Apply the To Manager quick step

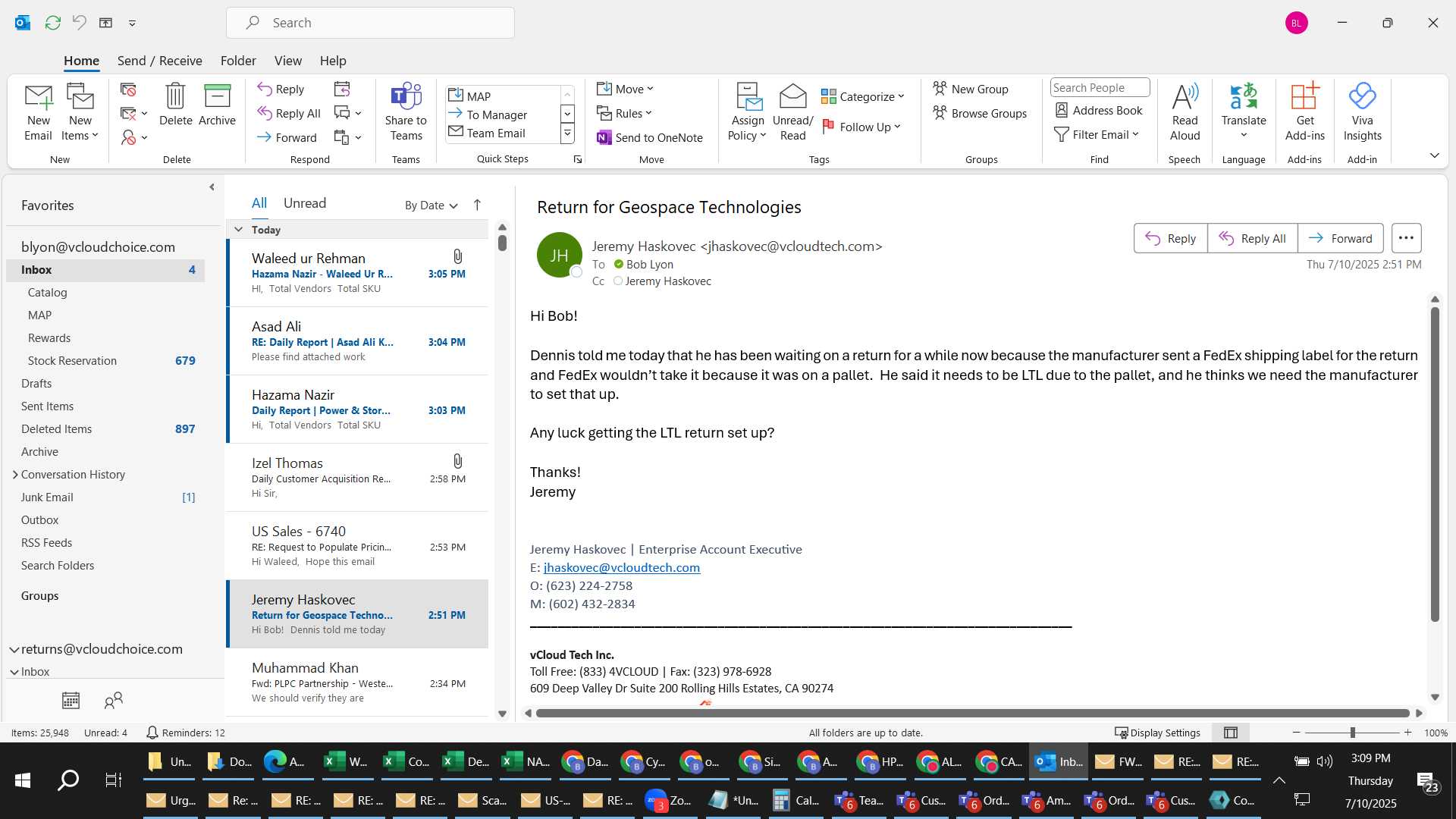[x=496, y=115]
